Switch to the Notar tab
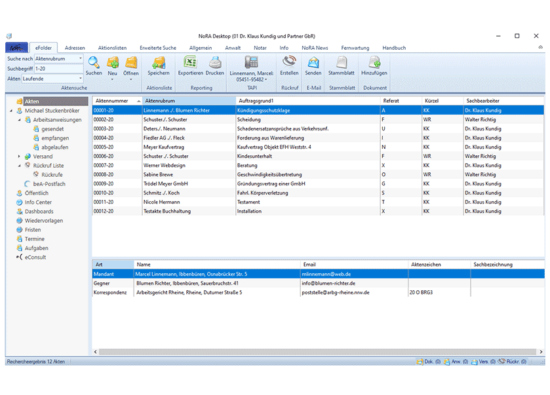 (x=260, y=48)
